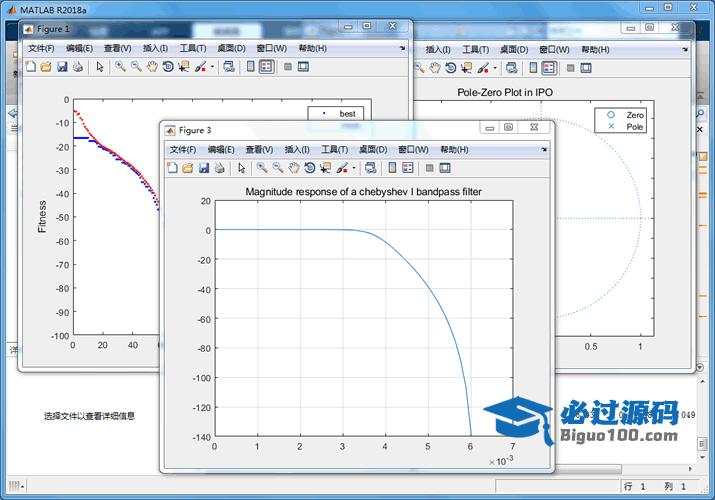Open 文件(F) menu in Figure 1
Viewport: 715px width, 500px height.
click(41, 48)
